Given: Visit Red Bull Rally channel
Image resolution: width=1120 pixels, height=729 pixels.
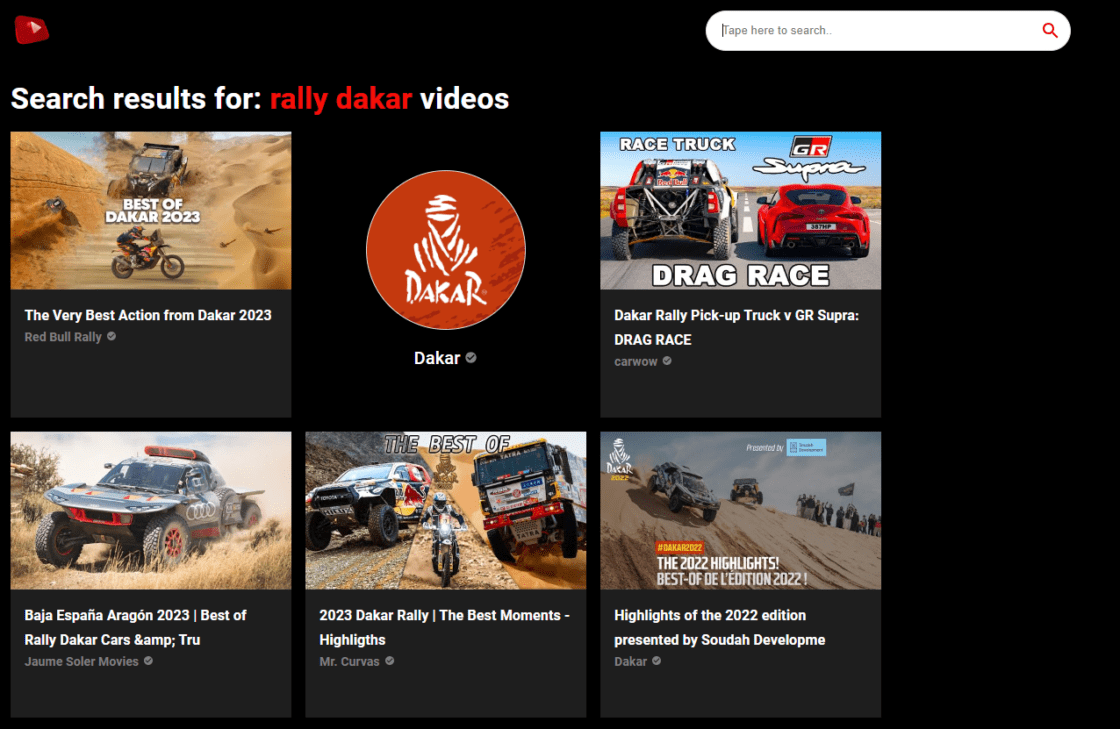Looking at the screenshot, I should pos(63,337).
